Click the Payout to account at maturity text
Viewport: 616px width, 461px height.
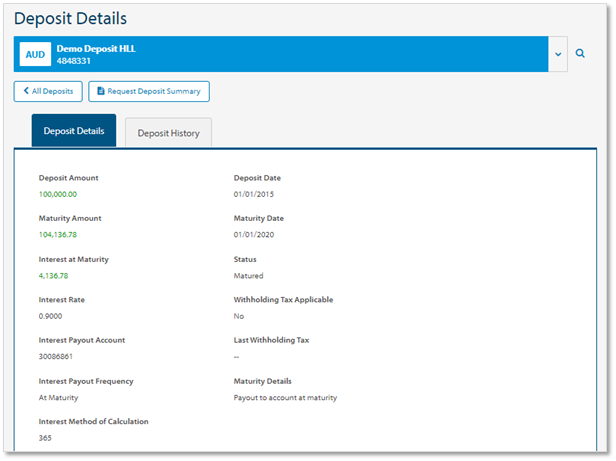tap(285, 397)
